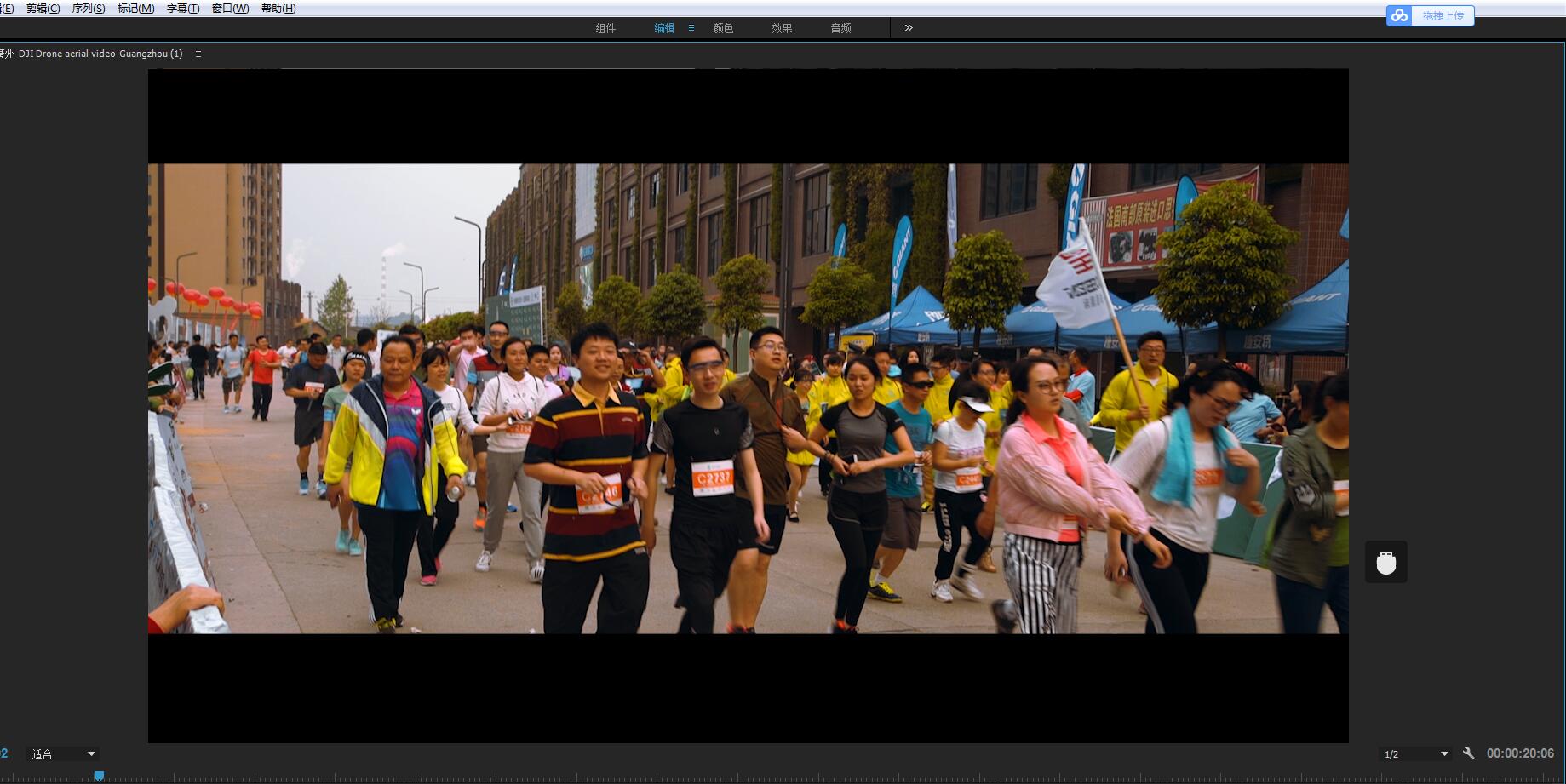
Task: Switch to the 组件 workspace tab
Action: click(x=605, y=28)
